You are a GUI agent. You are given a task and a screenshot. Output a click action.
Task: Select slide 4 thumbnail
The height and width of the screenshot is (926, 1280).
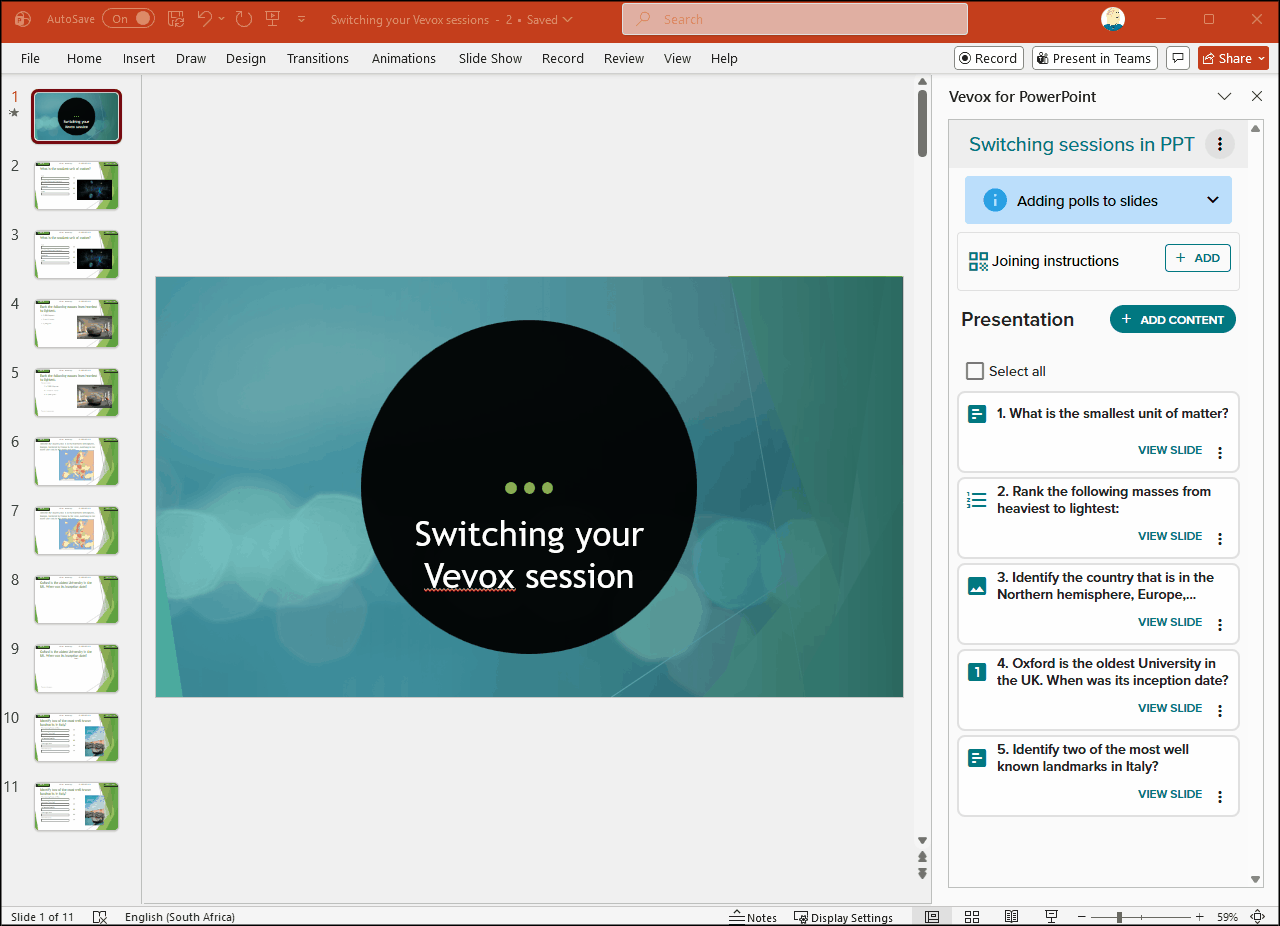click(x=76, y=323)
